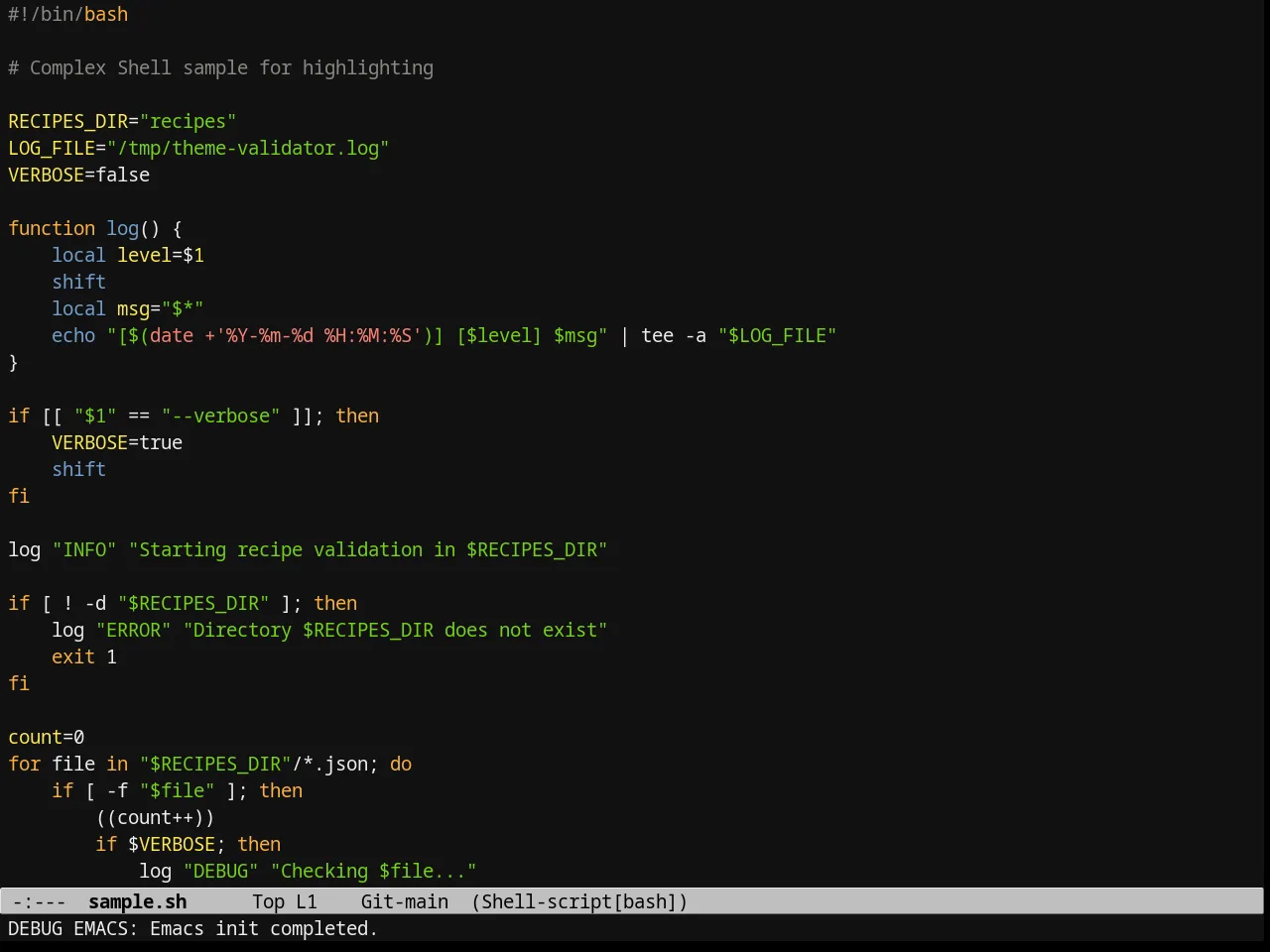Click the Shell-script[bash] major mode indicator
This screenshot has height=952, width=1270.
(579, 901)
